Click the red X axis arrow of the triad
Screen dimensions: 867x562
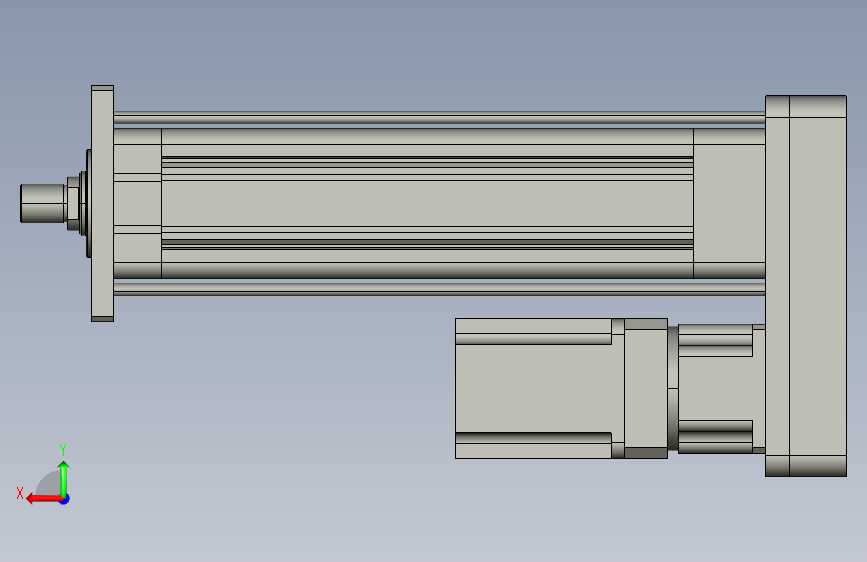point(43,499)
